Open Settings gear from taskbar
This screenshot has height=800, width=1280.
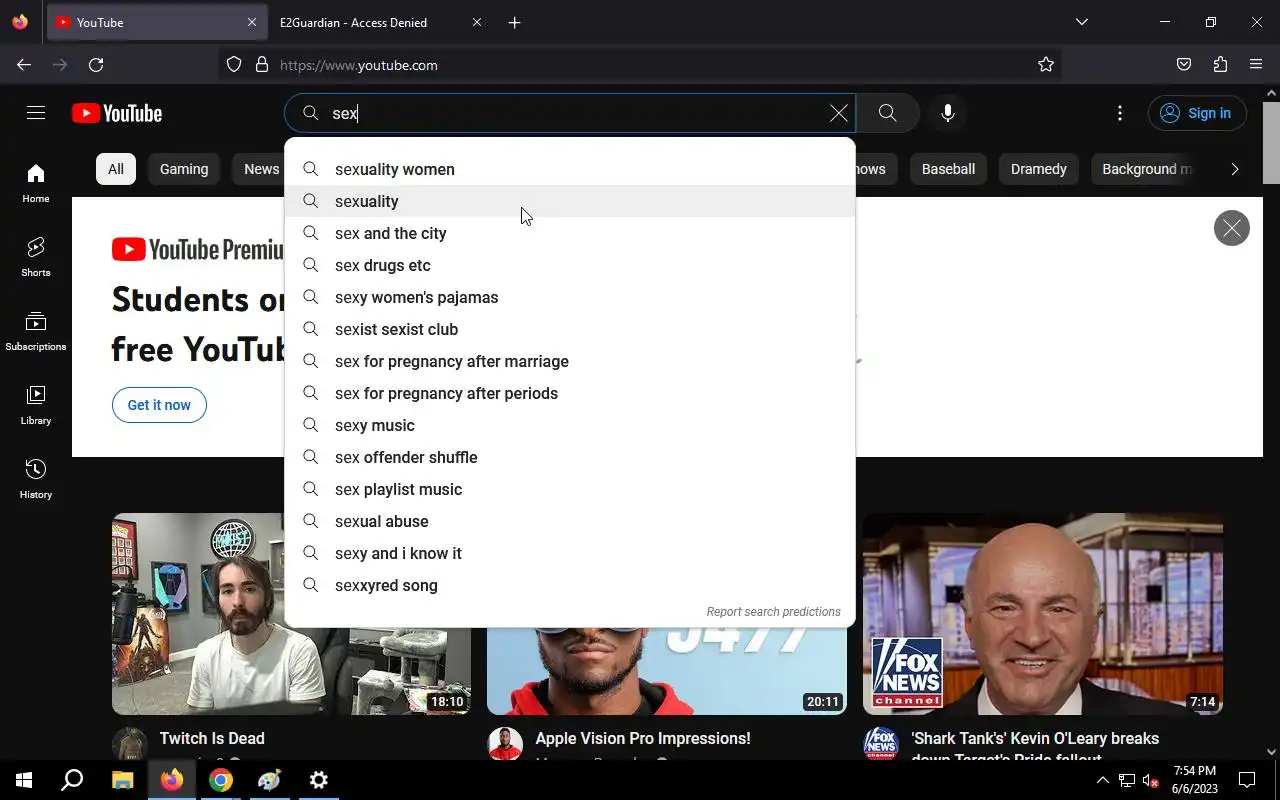coord(319,780)
